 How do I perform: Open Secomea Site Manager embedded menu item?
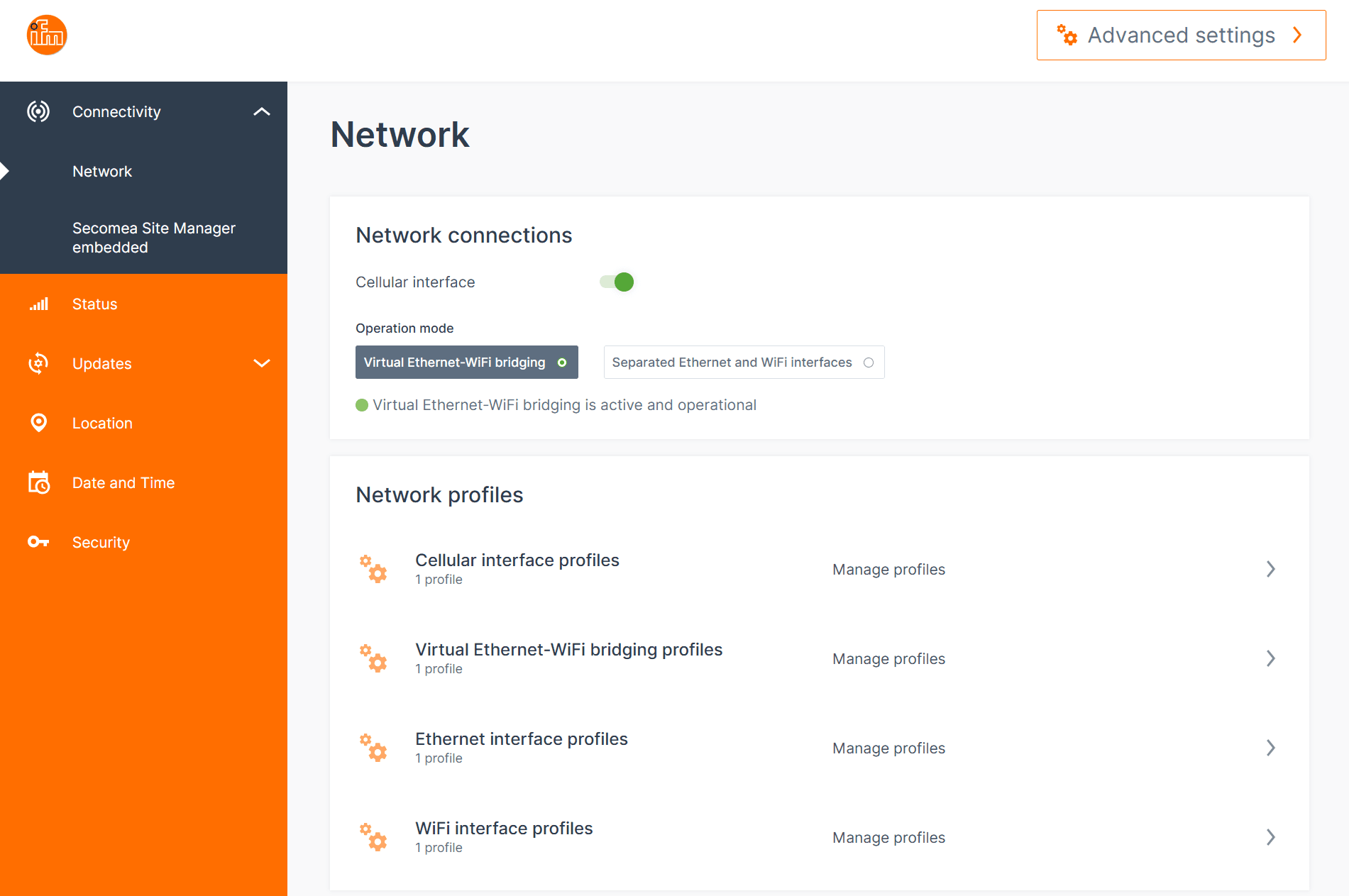153,238
